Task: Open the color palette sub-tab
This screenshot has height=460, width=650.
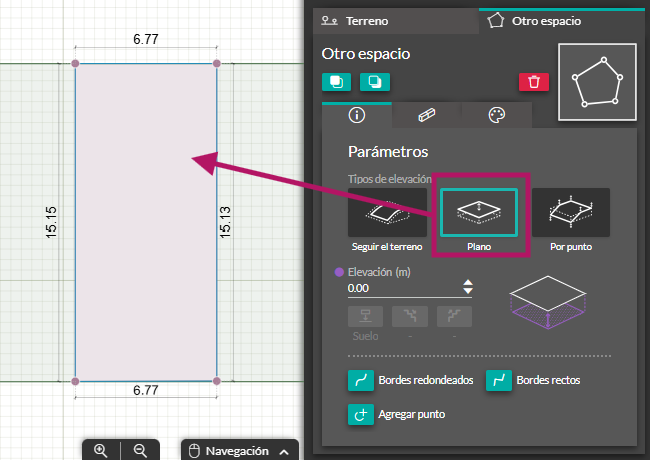Action: [x=497, y=115]
